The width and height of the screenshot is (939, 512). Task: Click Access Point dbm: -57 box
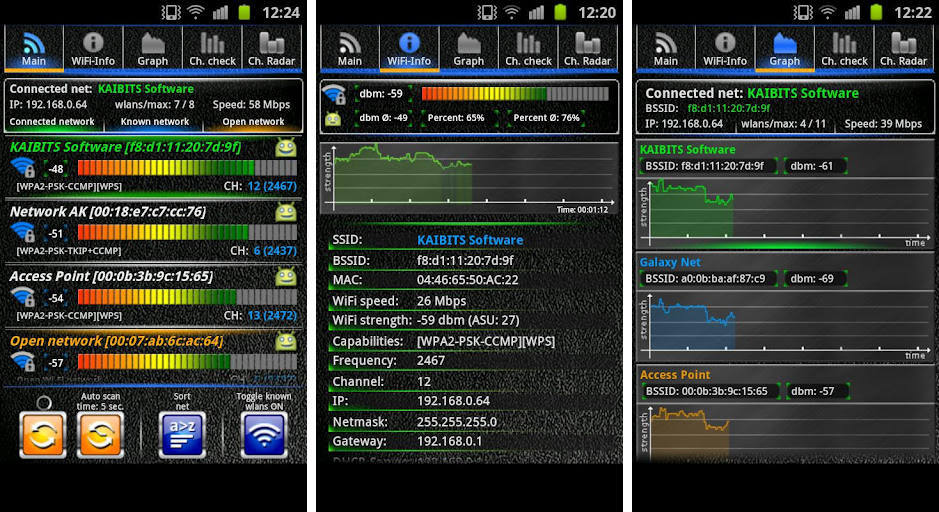point(817,391)
